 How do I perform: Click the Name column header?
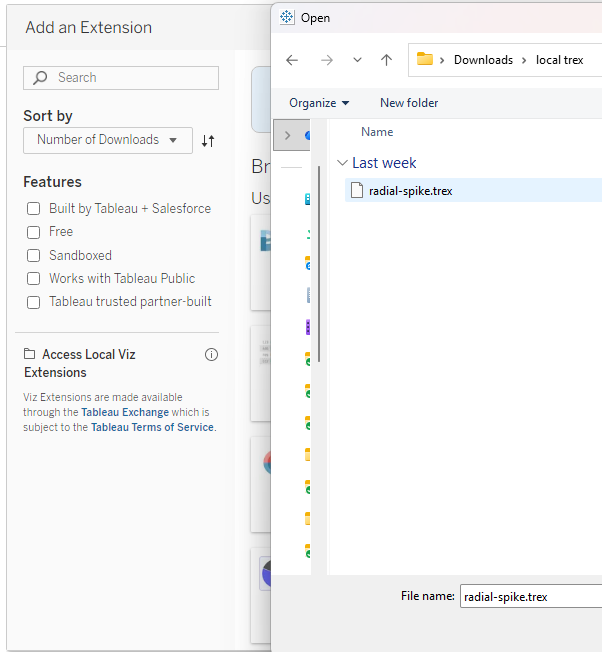tap(377, 132)
